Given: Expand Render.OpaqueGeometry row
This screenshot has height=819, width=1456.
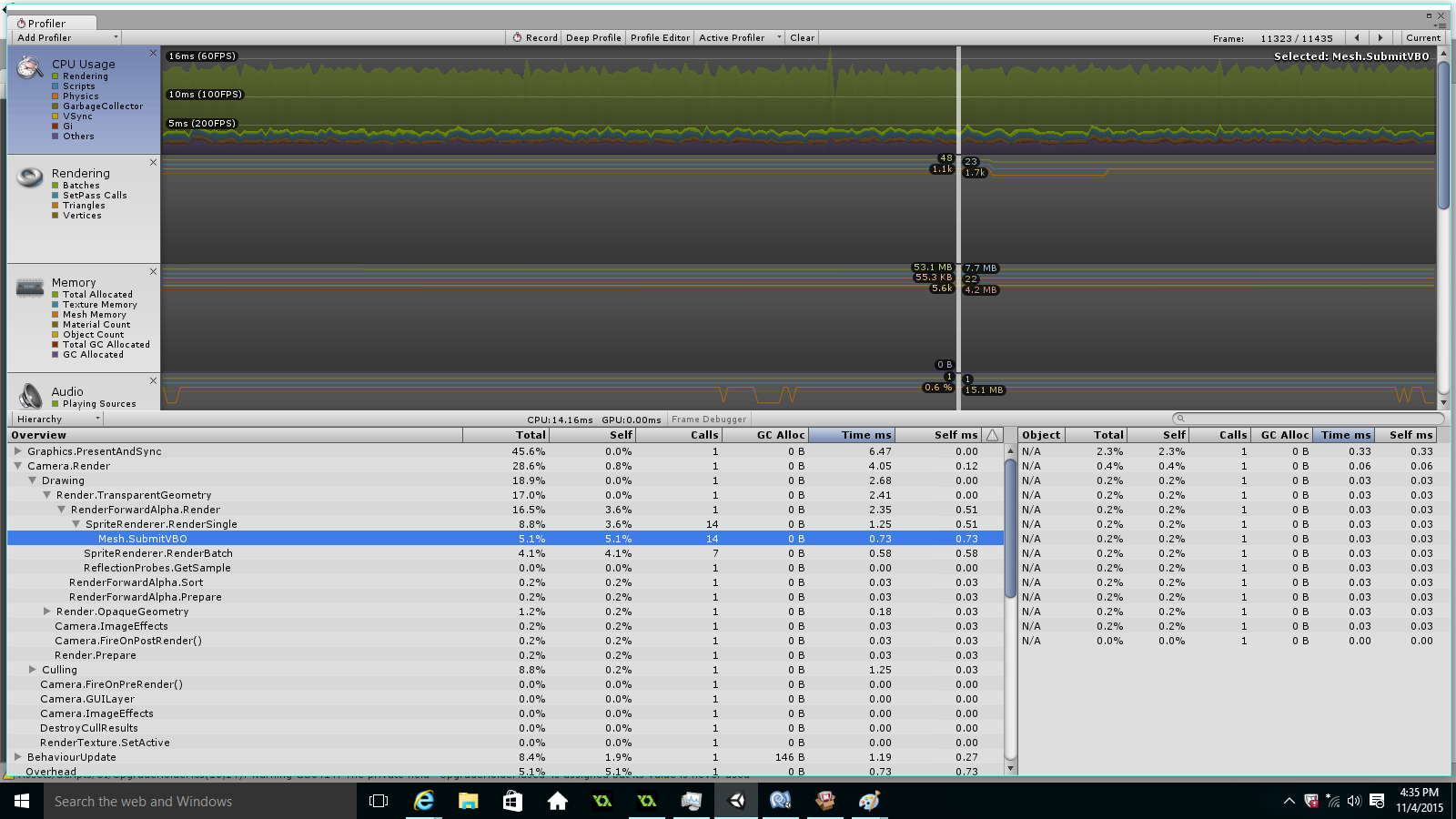Looking at the screenshot, I should (46, 612).
